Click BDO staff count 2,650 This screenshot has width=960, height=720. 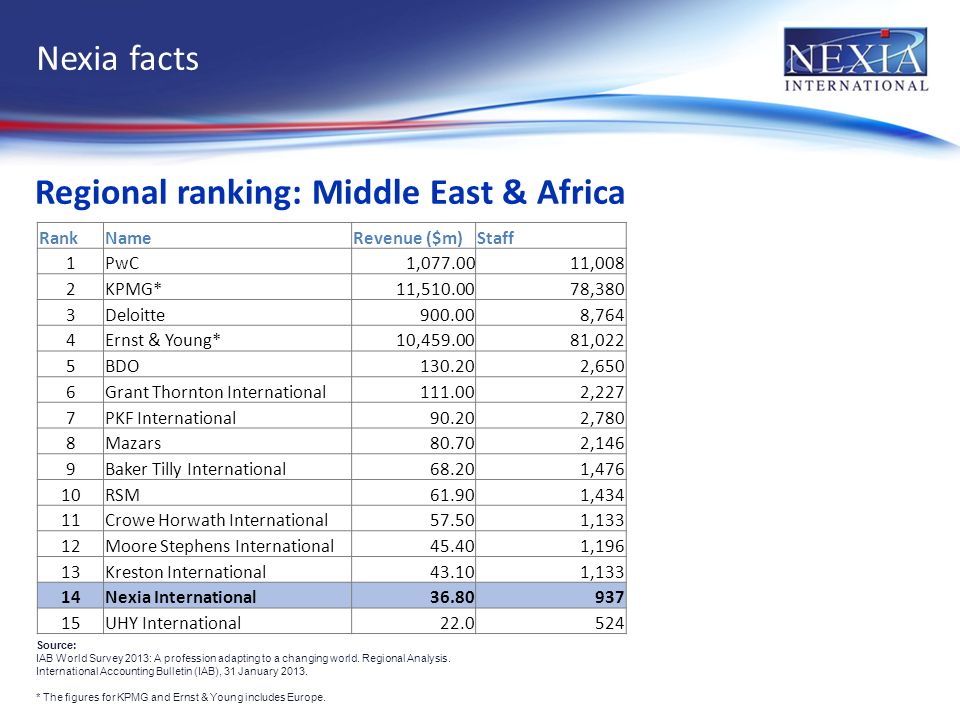click(x=602, y=366)
